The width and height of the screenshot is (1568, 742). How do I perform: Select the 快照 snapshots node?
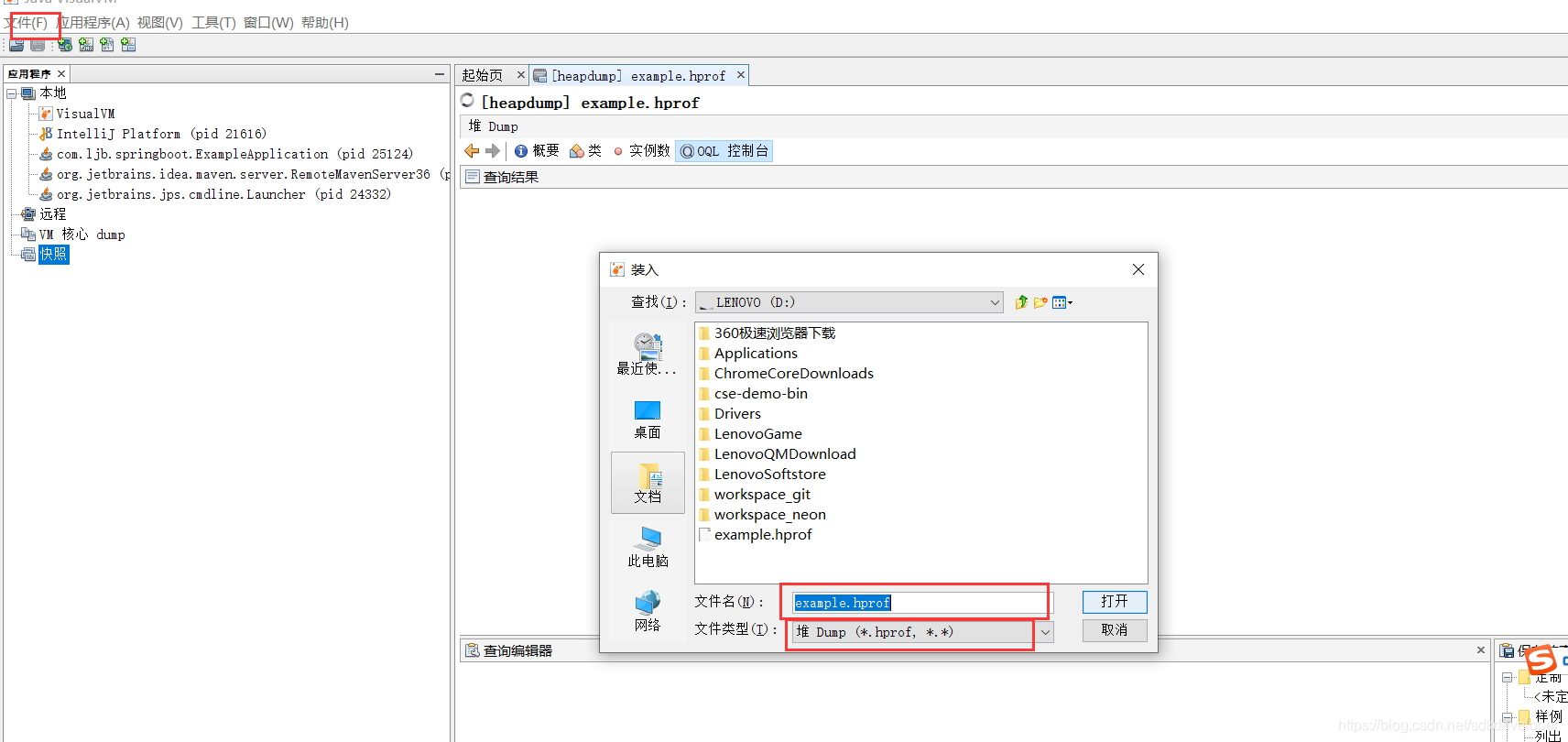tap(53, 255)
